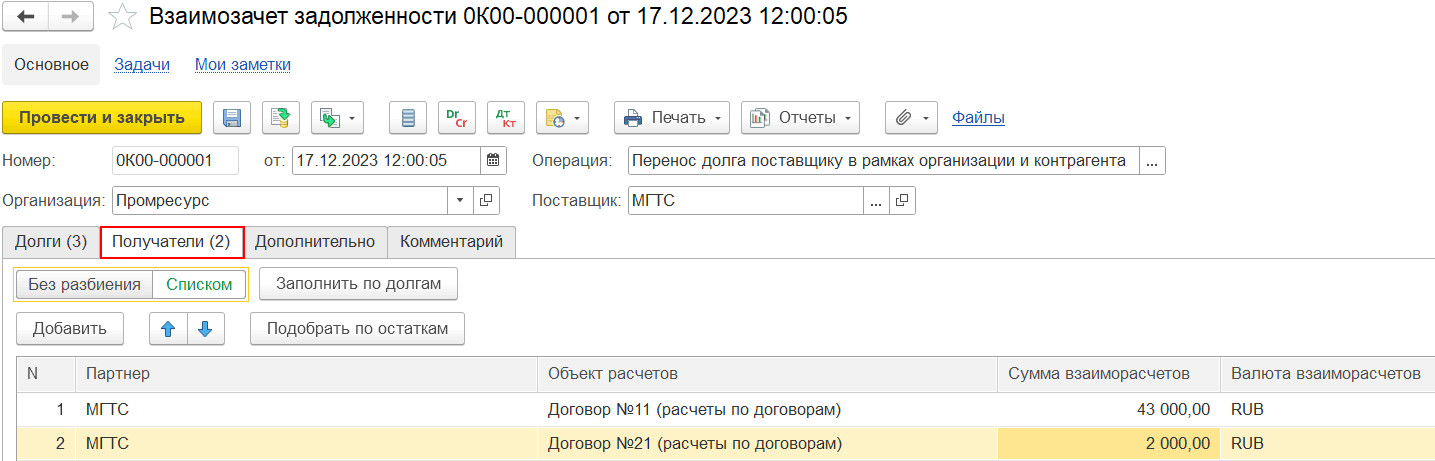Navigate back with left arrow

(27, 17)
